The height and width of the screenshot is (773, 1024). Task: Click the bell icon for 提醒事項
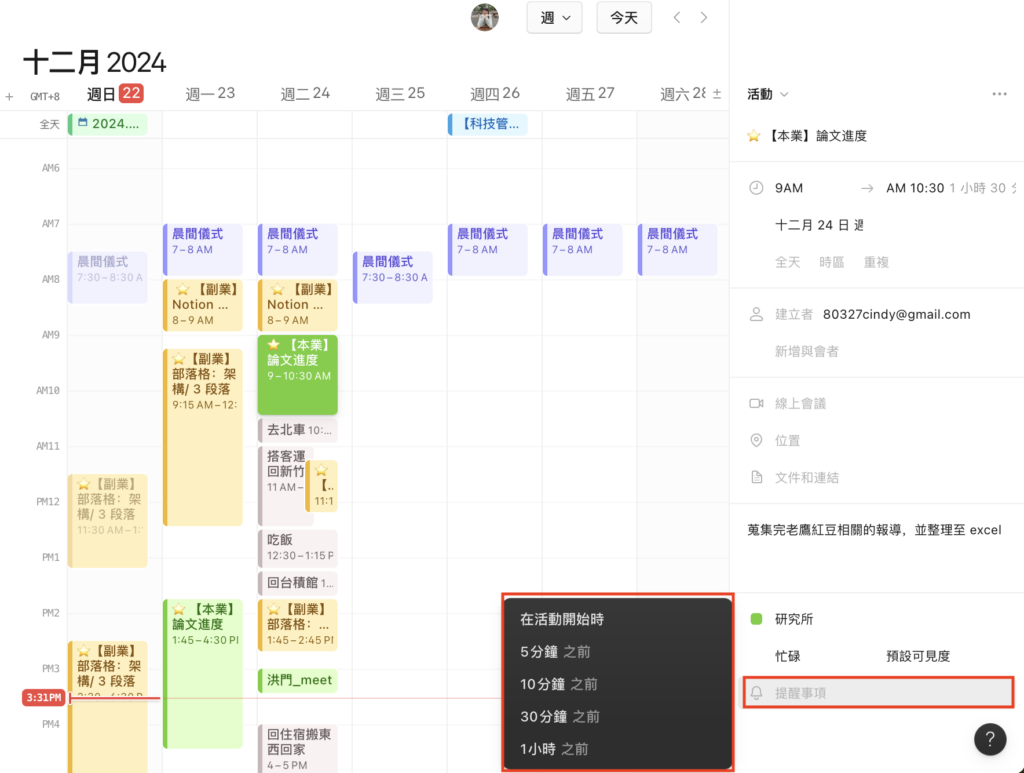757,692
